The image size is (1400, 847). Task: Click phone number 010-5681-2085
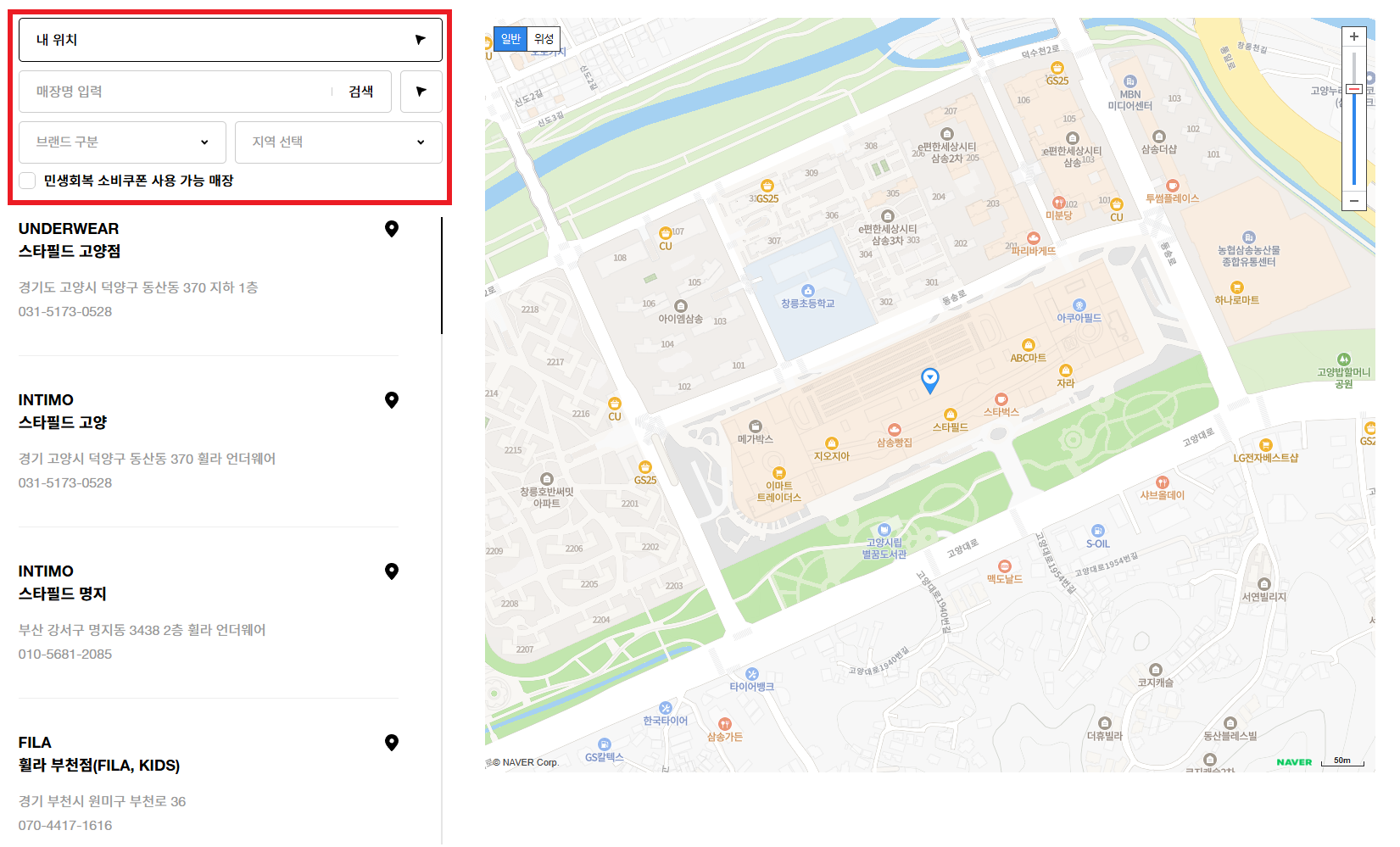click(65, 655)
